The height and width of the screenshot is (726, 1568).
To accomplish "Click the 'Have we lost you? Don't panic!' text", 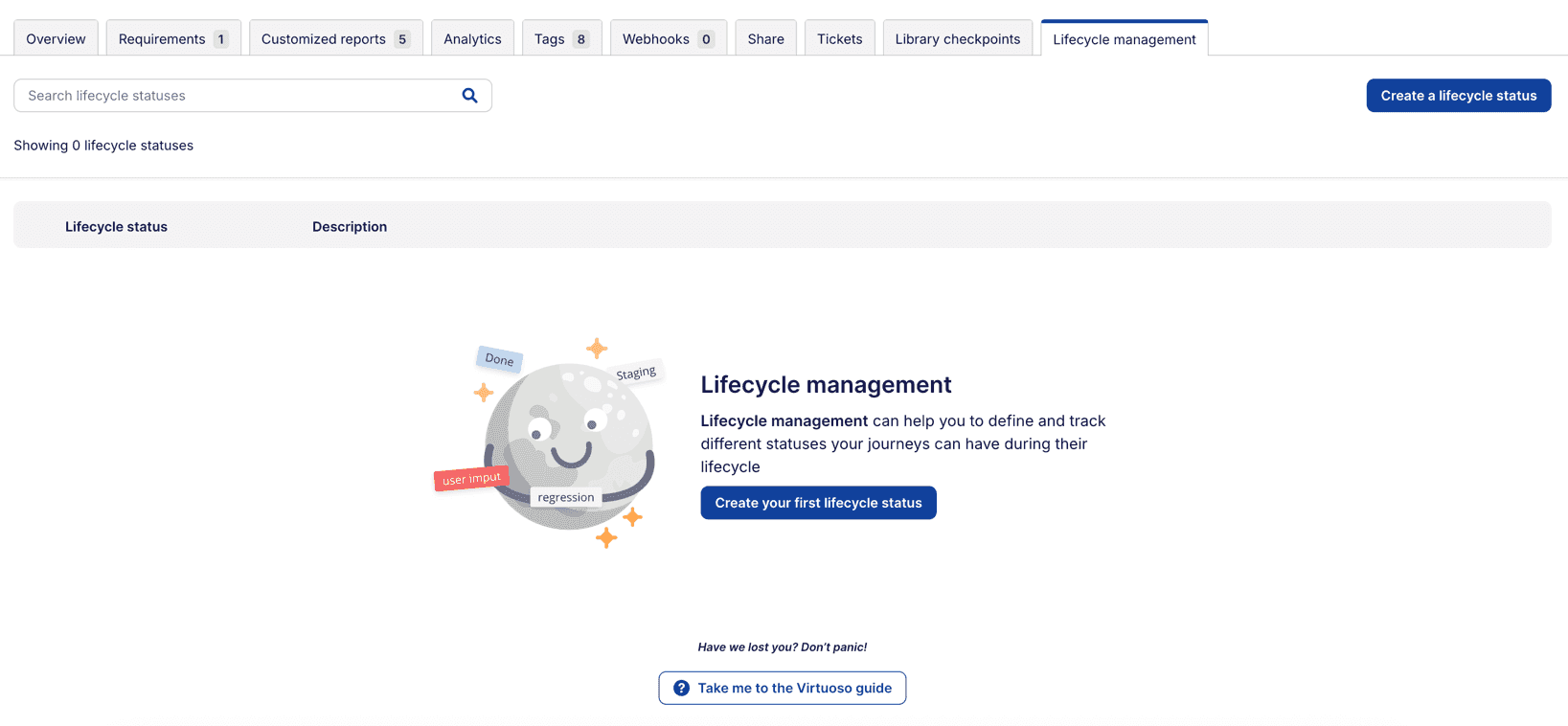I will [x=782, y=647].
